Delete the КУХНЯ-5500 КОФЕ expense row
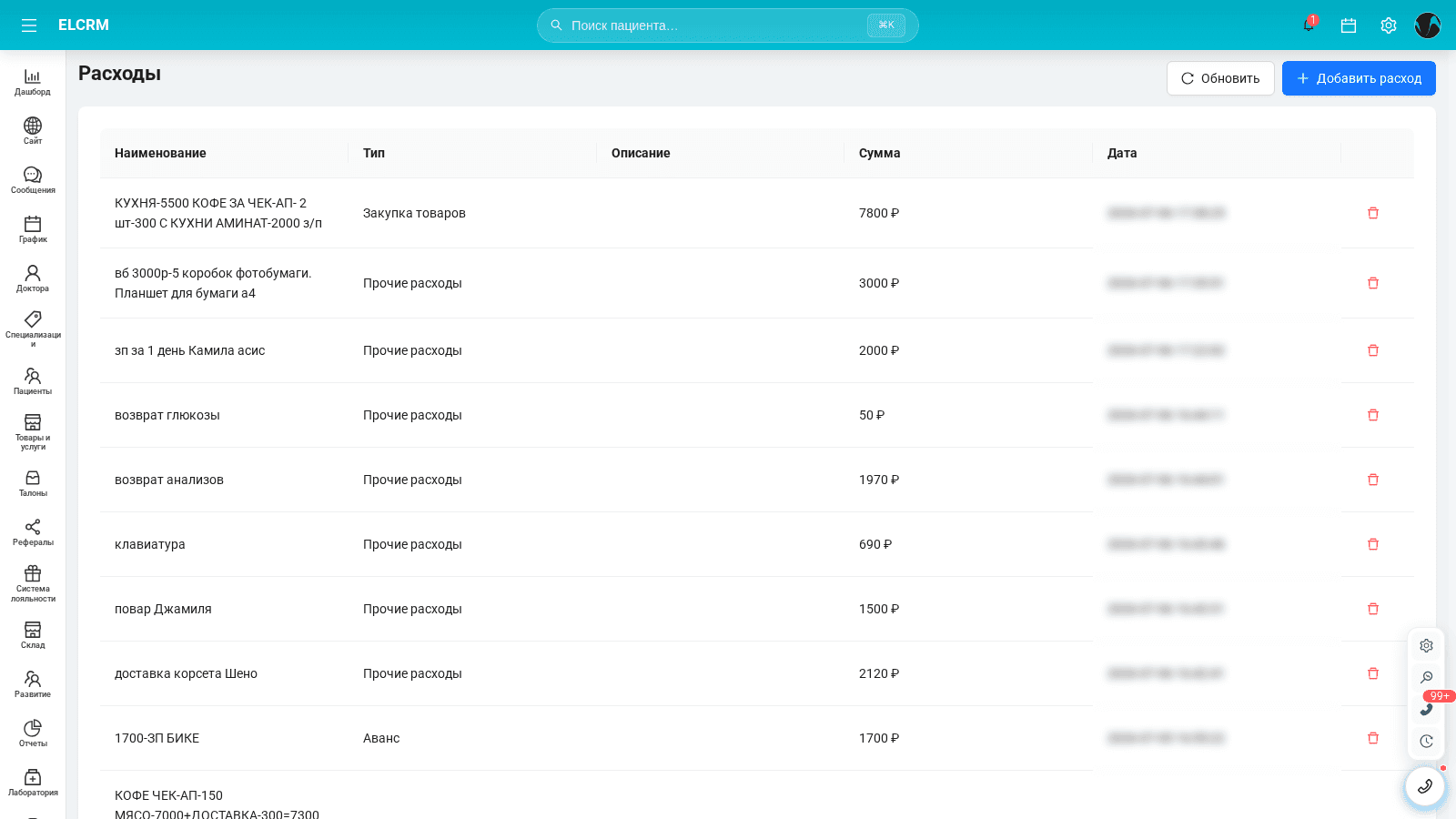The image size is (1456, 819). pos(1373,213)
